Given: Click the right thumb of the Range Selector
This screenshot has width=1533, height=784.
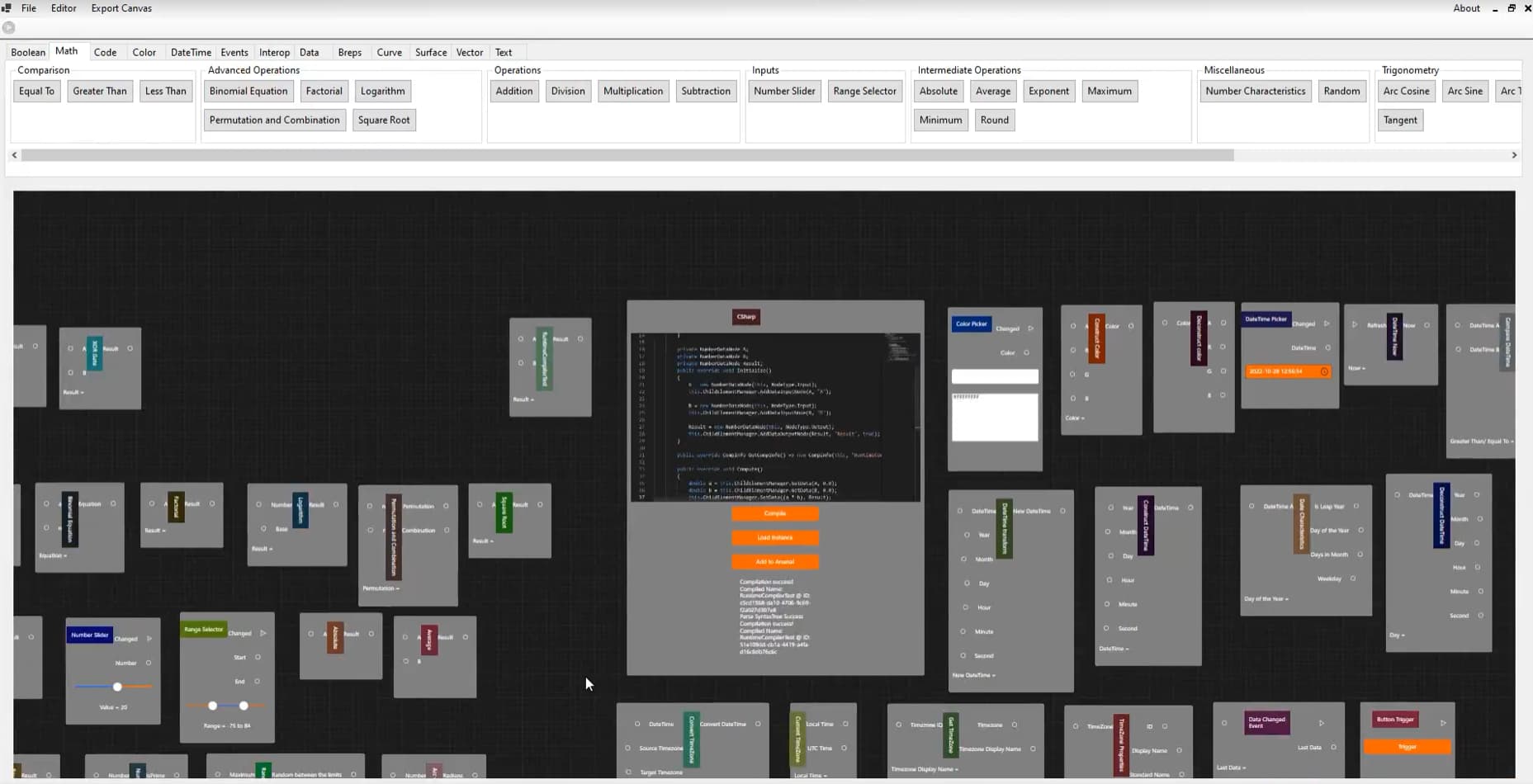Looking at the screenshot, I should [244, 706].
